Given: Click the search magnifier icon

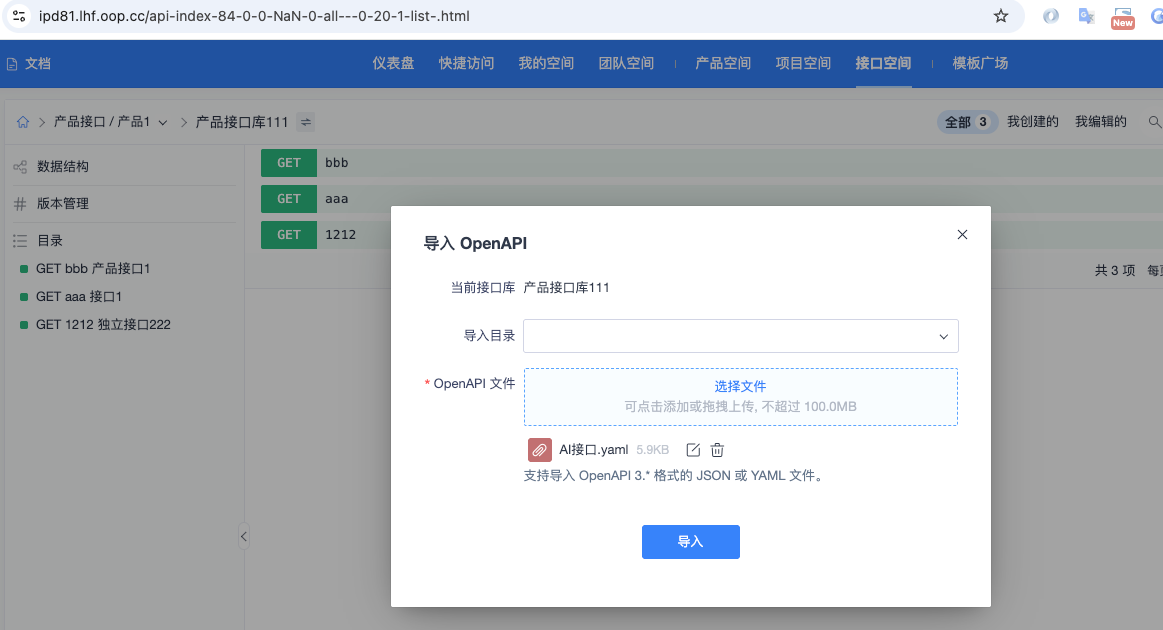Looking at the screenshot, I should click(1154, 122).
